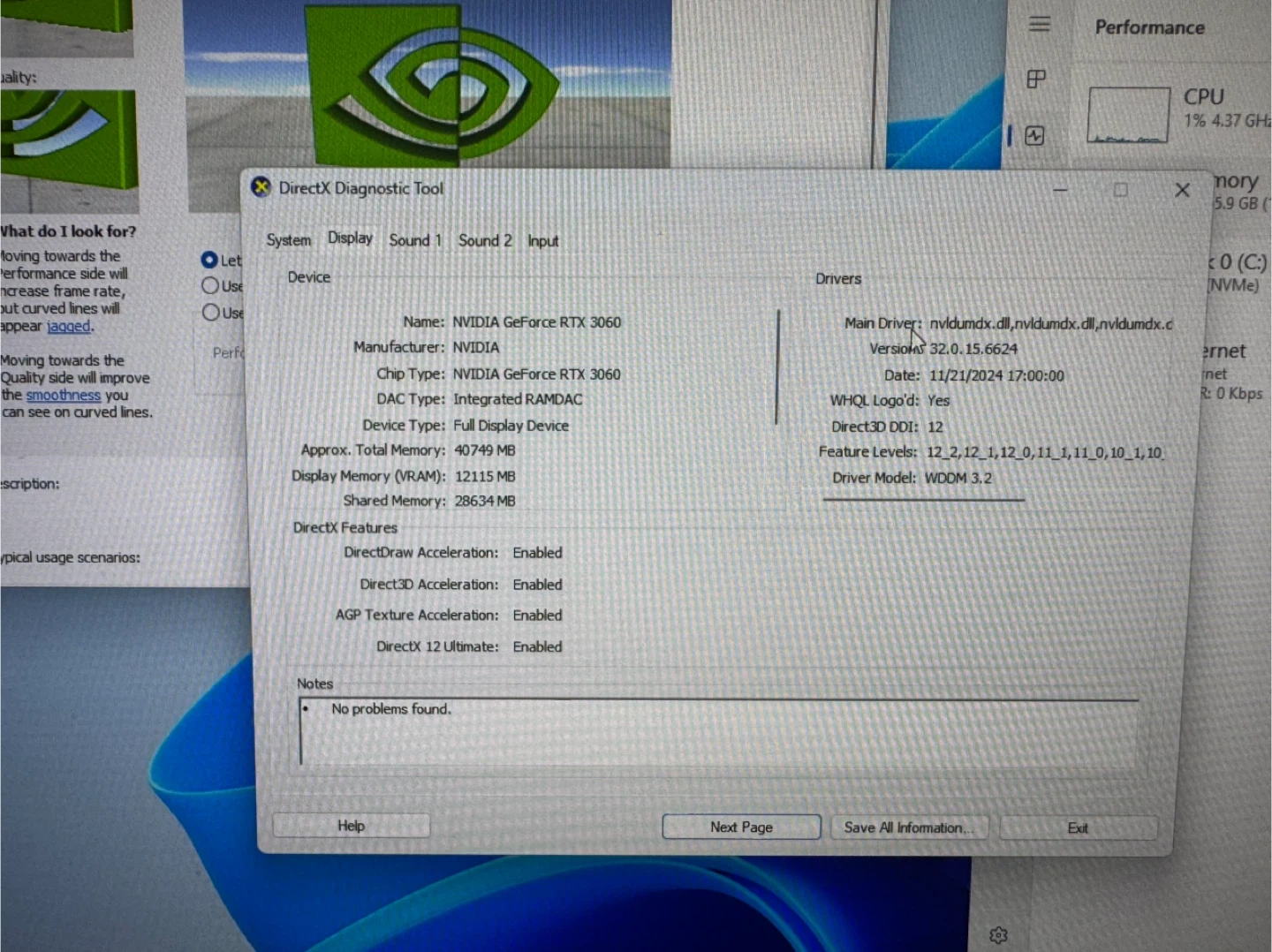The image size is (1272, 952).
Task: Click the 'No problems found.' note
Action: click(391, 708)
